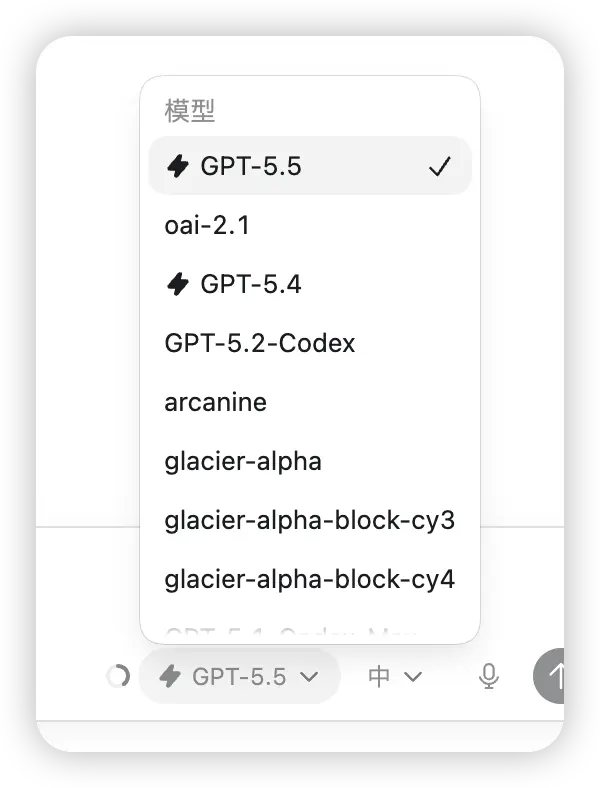The image size is (600, 788).
Task: Expand the chevron next to language 中
Action: point(413,677)
